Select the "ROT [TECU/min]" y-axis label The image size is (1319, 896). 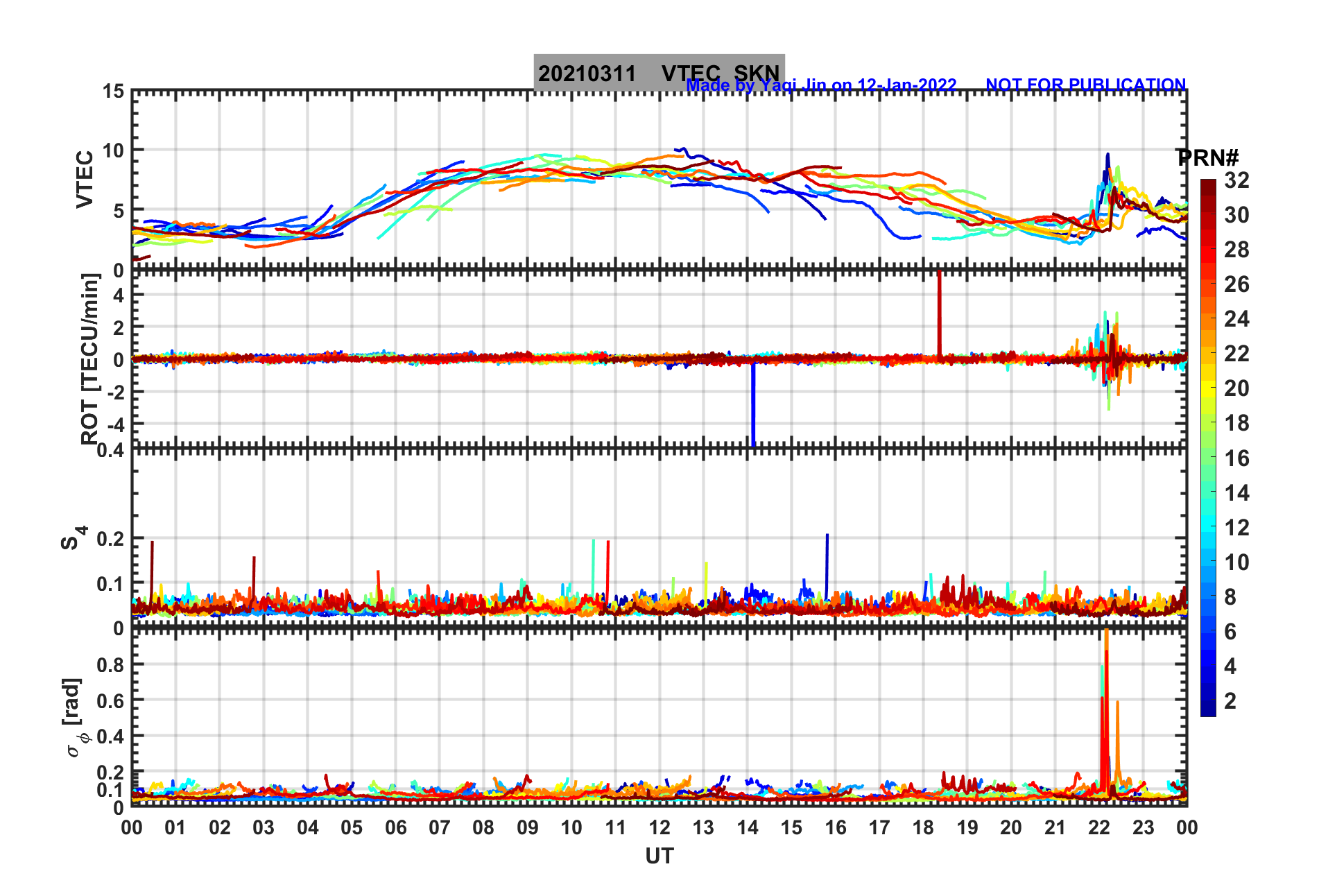89,359
